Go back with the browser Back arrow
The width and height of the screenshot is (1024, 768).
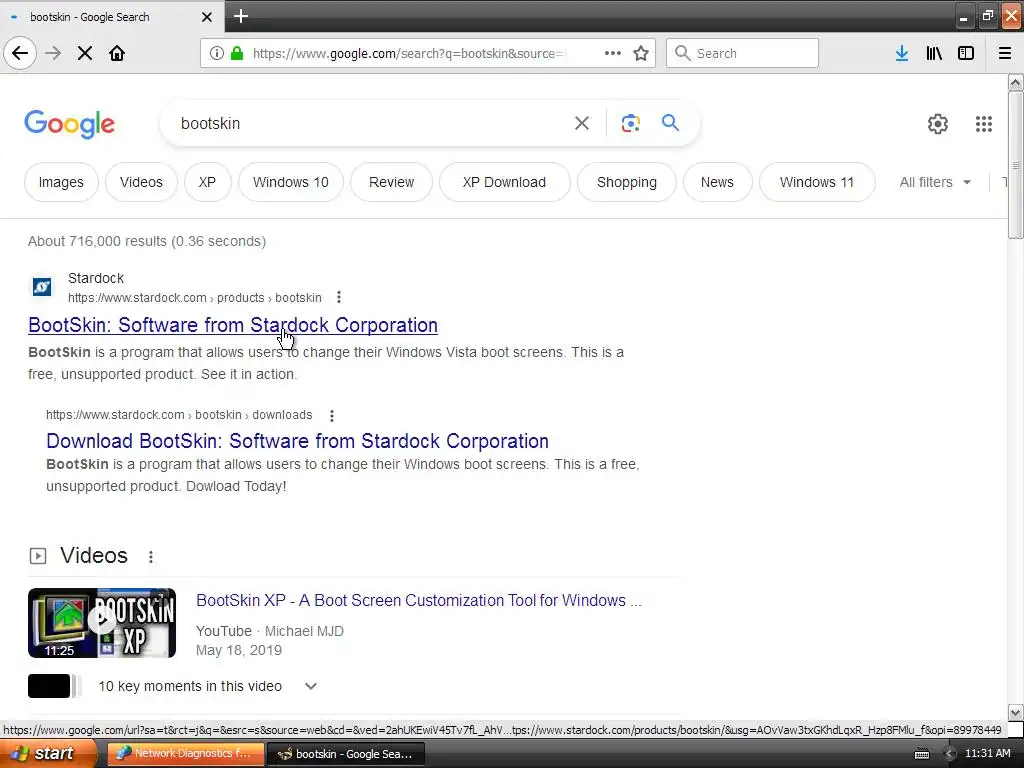click(20, 53)
